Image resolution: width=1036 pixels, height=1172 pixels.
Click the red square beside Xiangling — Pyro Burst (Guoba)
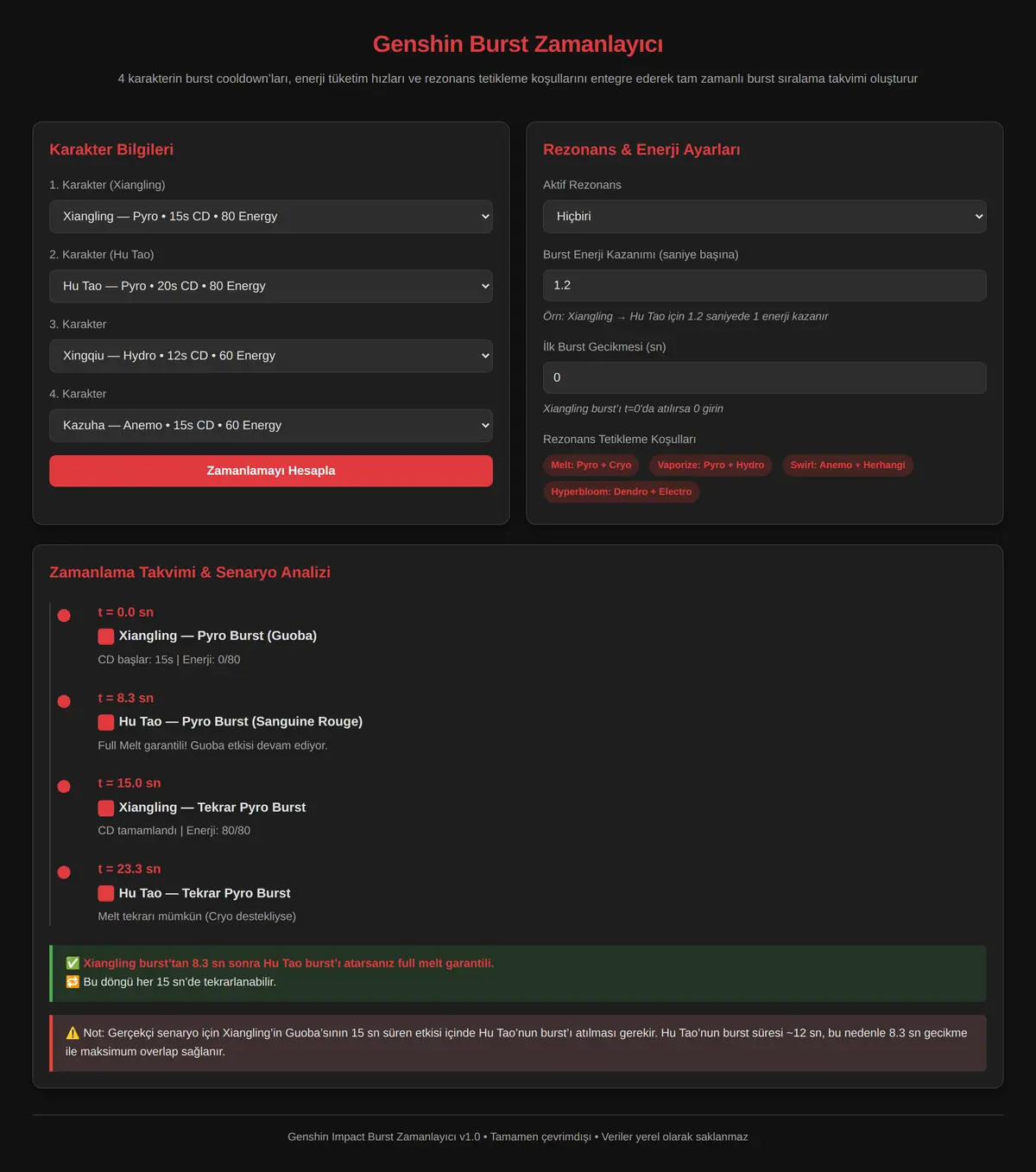[106, 637]
